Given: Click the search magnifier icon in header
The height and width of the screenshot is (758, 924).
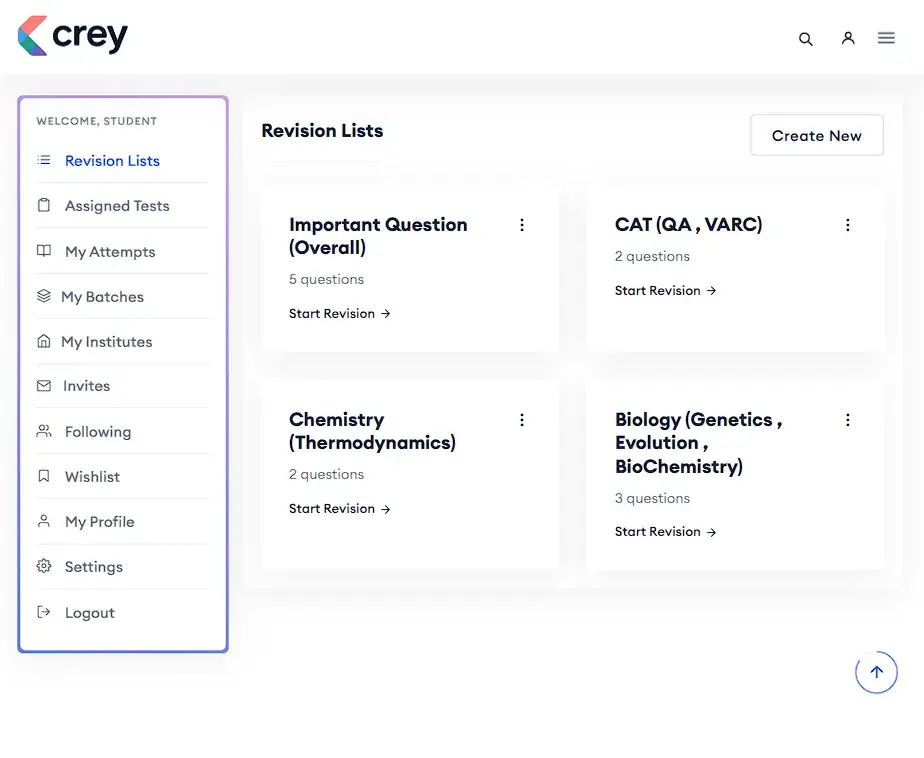Looking at the screenshot, I should [x=805, y=39].
